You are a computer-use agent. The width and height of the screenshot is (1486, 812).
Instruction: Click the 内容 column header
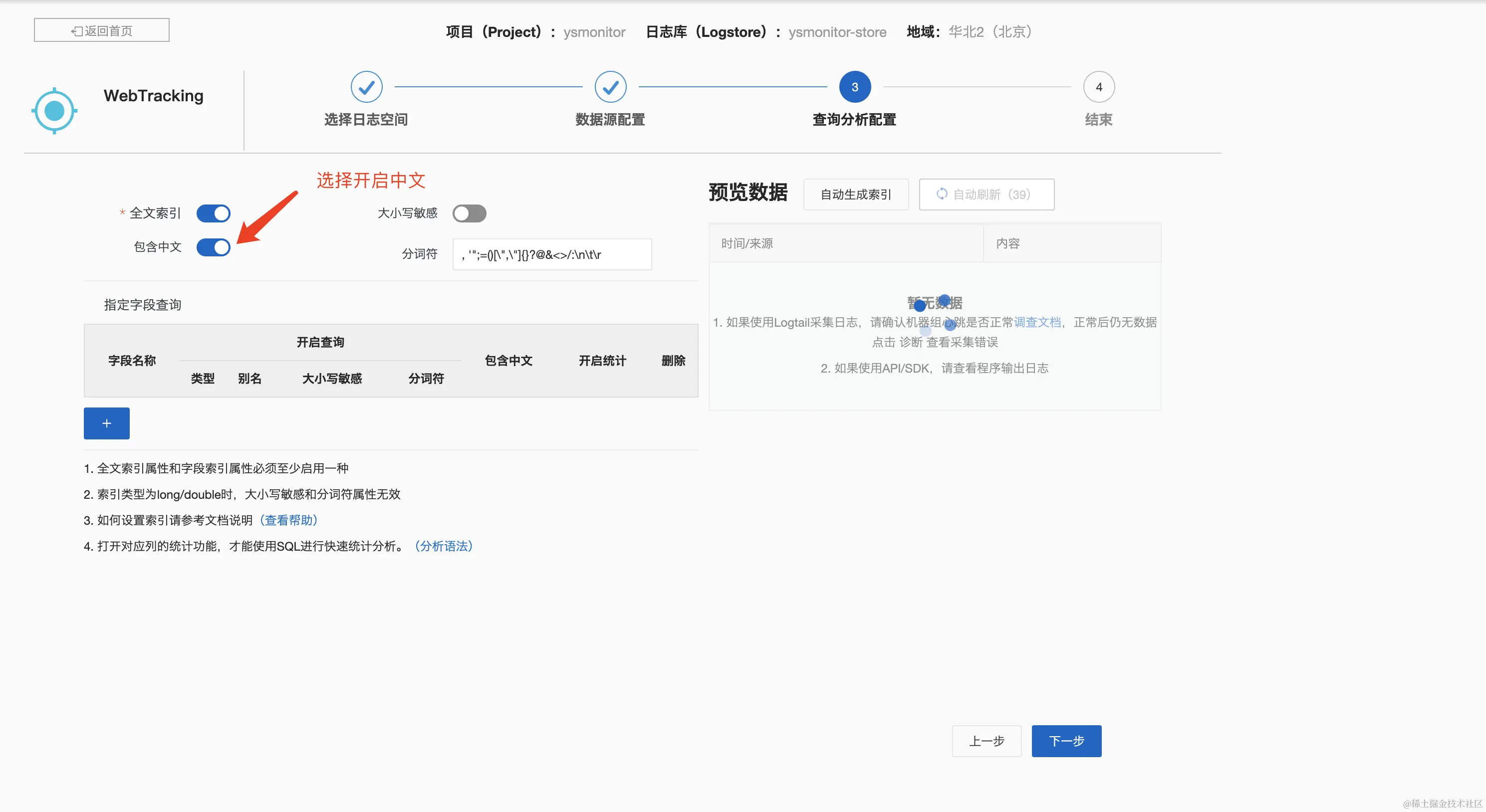click(x=1008, y=243)
